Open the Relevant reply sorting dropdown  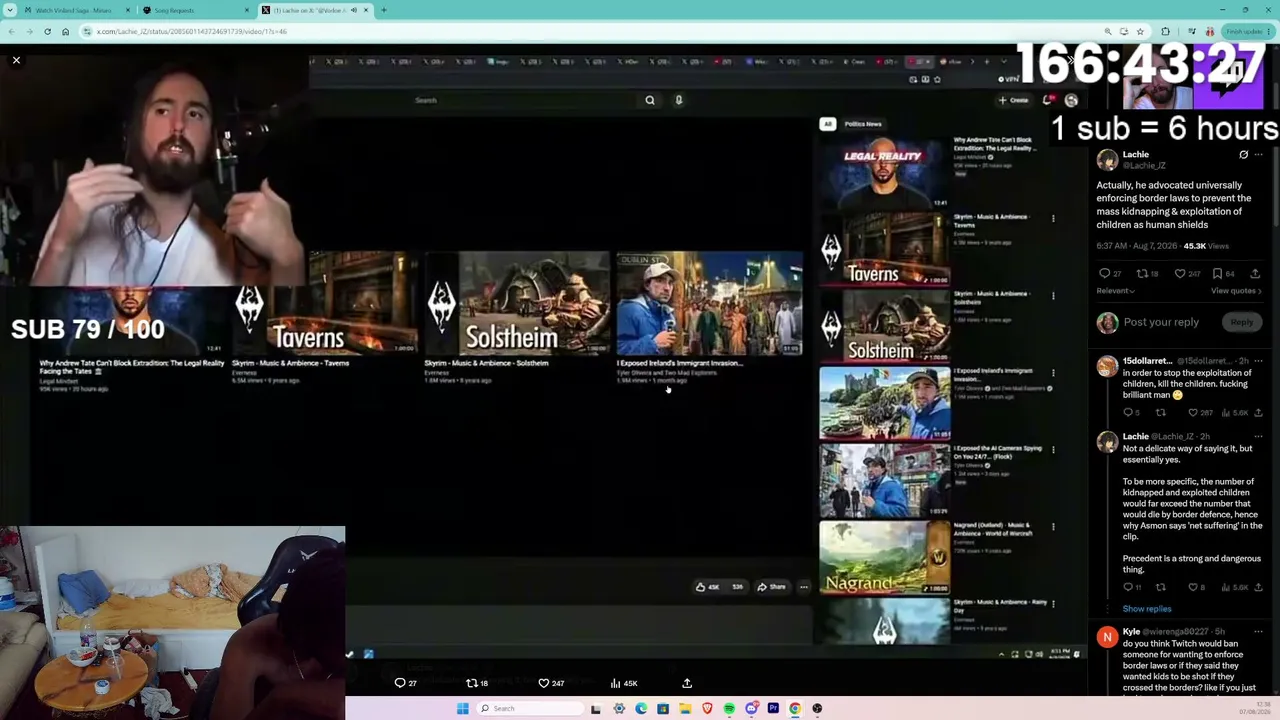[x=1116, y=291]
